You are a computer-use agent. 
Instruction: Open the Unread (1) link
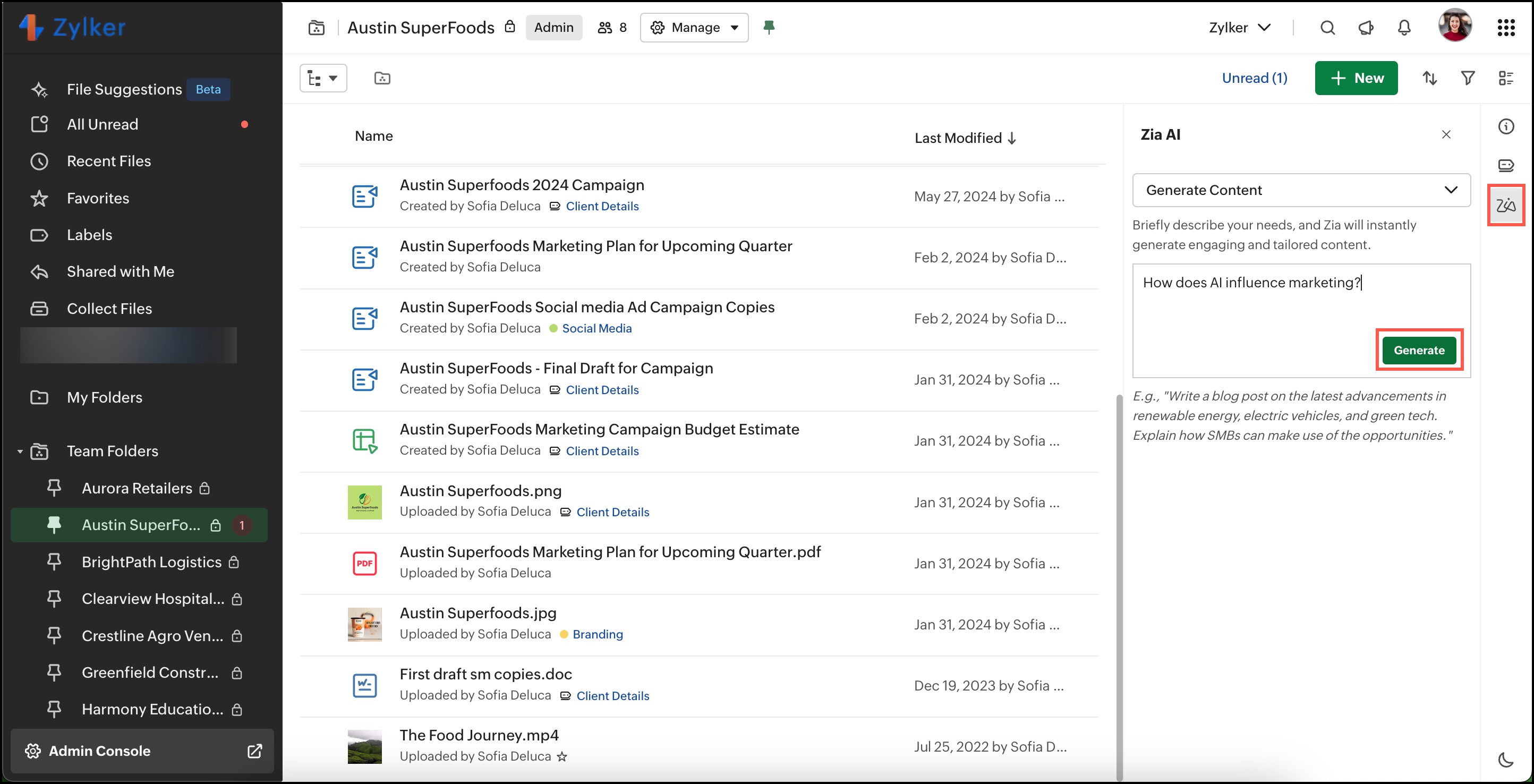point(1254,78)
